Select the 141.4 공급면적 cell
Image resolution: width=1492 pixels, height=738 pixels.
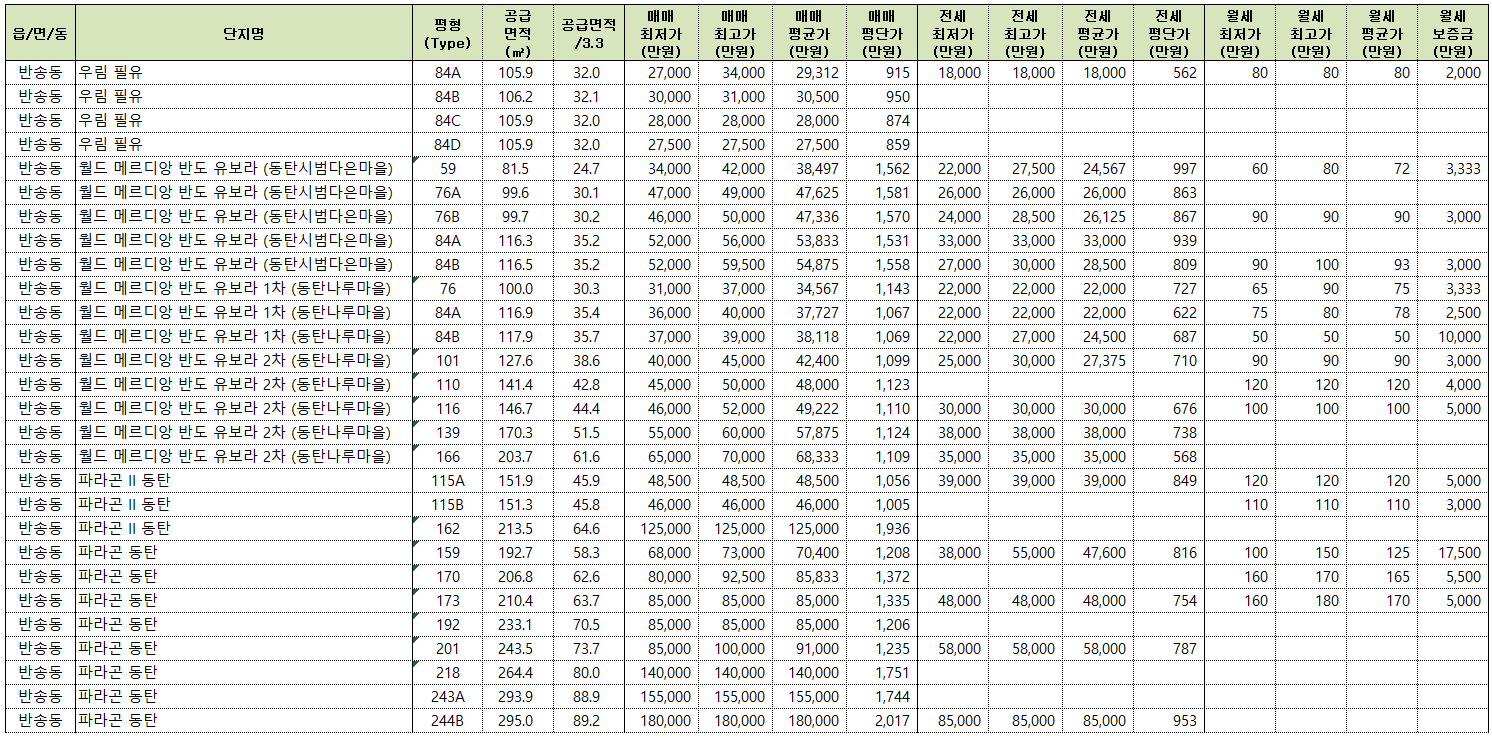tap(518, 385)
